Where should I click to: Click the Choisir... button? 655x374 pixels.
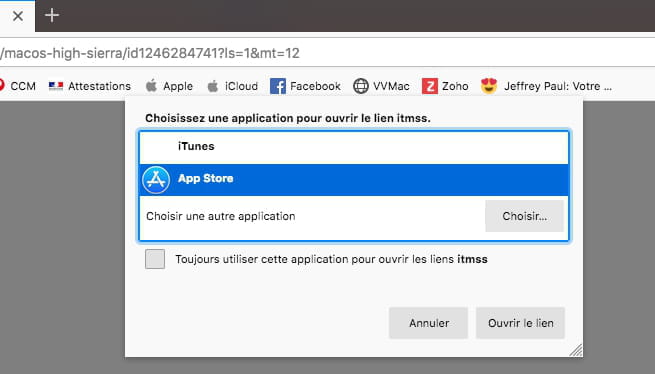[524, 216]
